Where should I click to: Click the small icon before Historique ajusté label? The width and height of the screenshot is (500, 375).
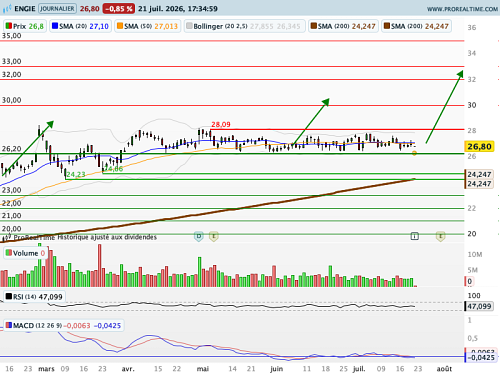[x=7, y=238]
